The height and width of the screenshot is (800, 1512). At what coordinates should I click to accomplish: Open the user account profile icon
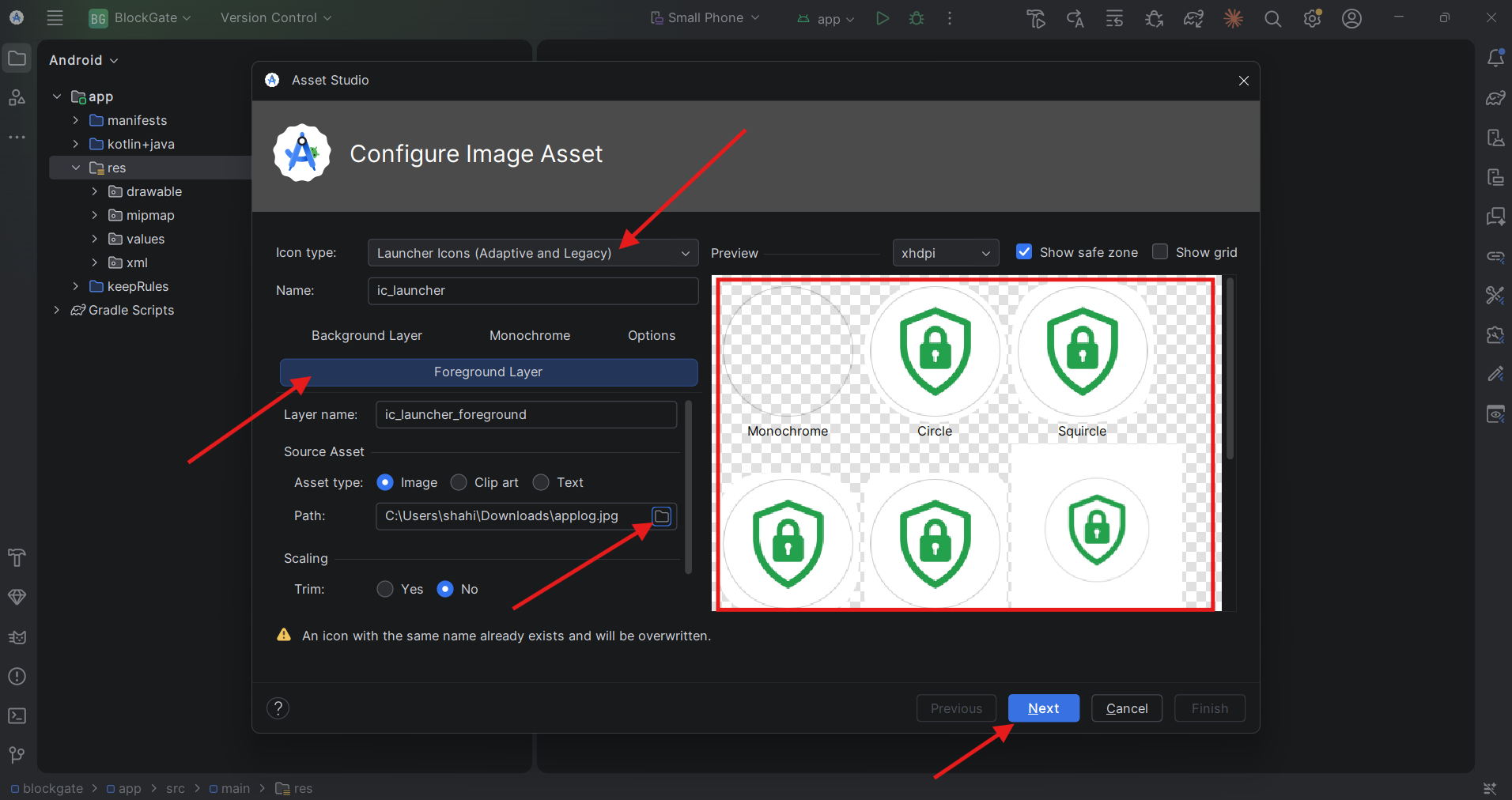coord(1352,18)
